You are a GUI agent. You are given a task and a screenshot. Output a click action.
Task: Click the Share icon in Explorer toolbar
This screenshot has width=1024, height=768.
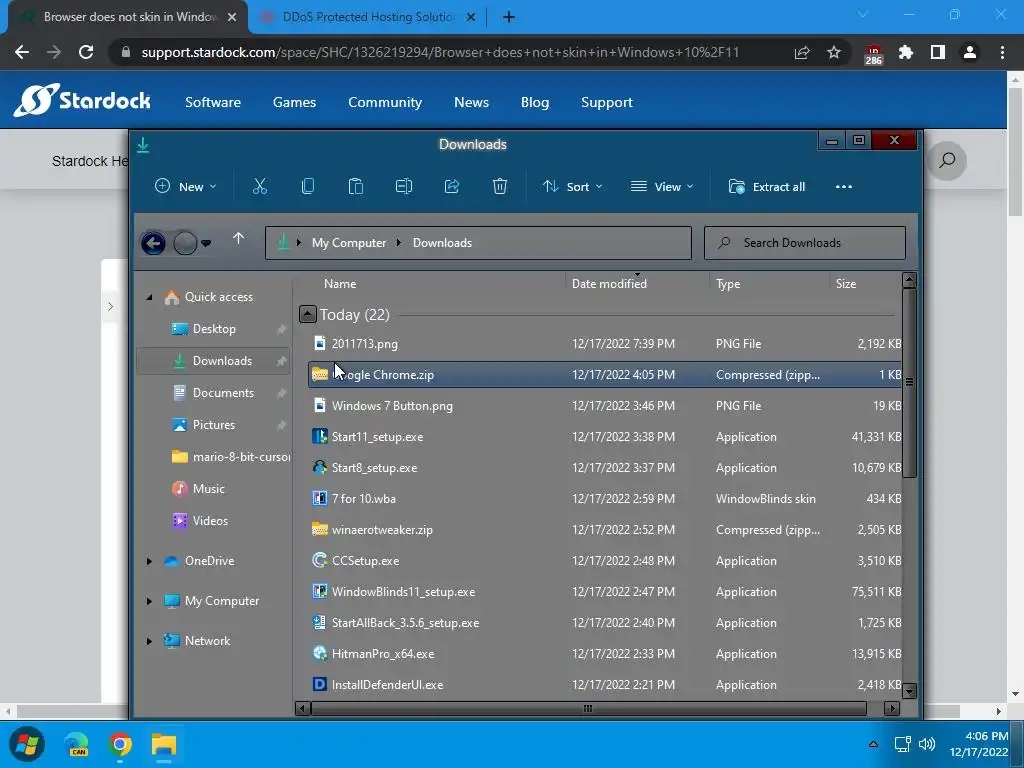click(452, 187)
